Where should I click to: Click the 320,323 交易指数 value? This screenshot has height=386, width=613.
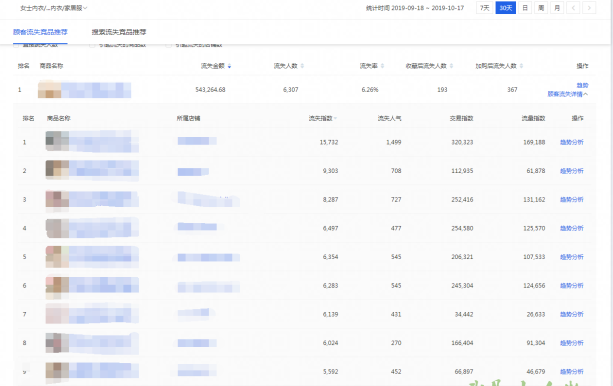coord(462,142)
